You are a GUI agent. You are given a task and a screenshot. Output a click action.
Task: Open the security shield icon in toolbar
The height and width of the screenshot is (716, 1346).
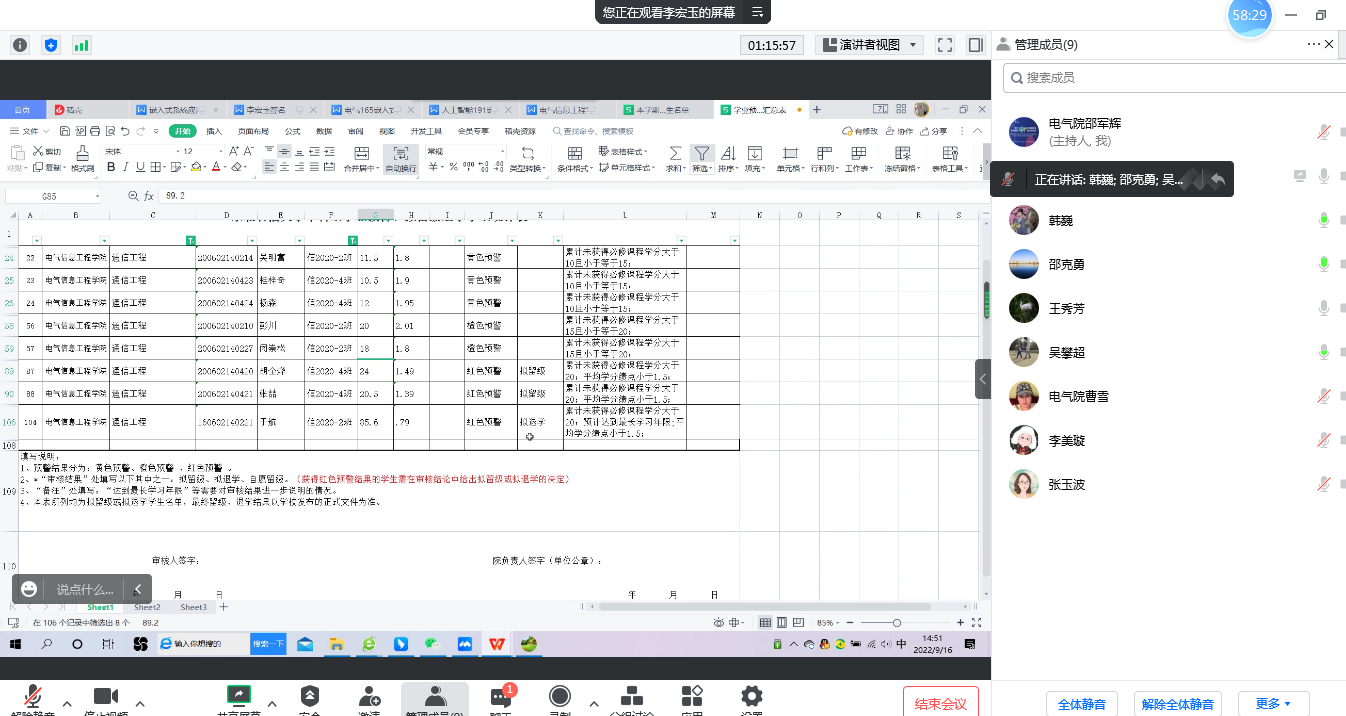(310, 697)
